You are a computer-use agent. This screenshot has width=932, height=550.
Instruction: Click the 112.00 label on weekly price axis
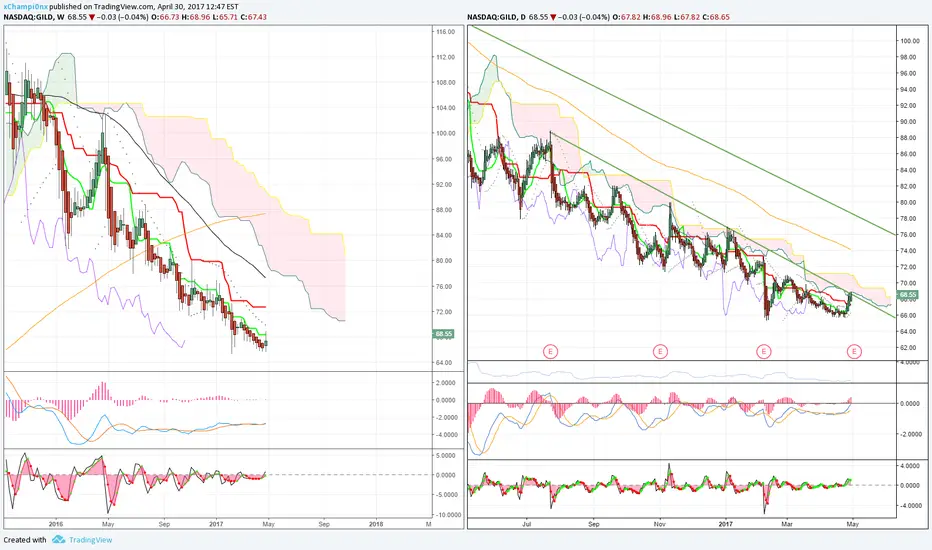(x=445, y=57)
